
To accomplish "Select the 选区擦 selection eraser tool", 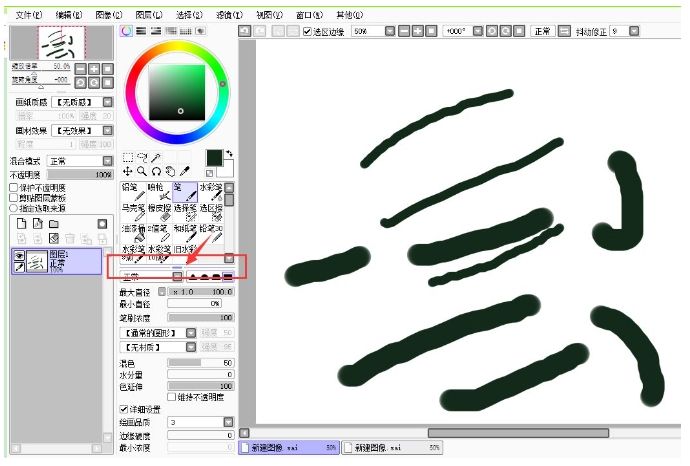I will point(211,213).
